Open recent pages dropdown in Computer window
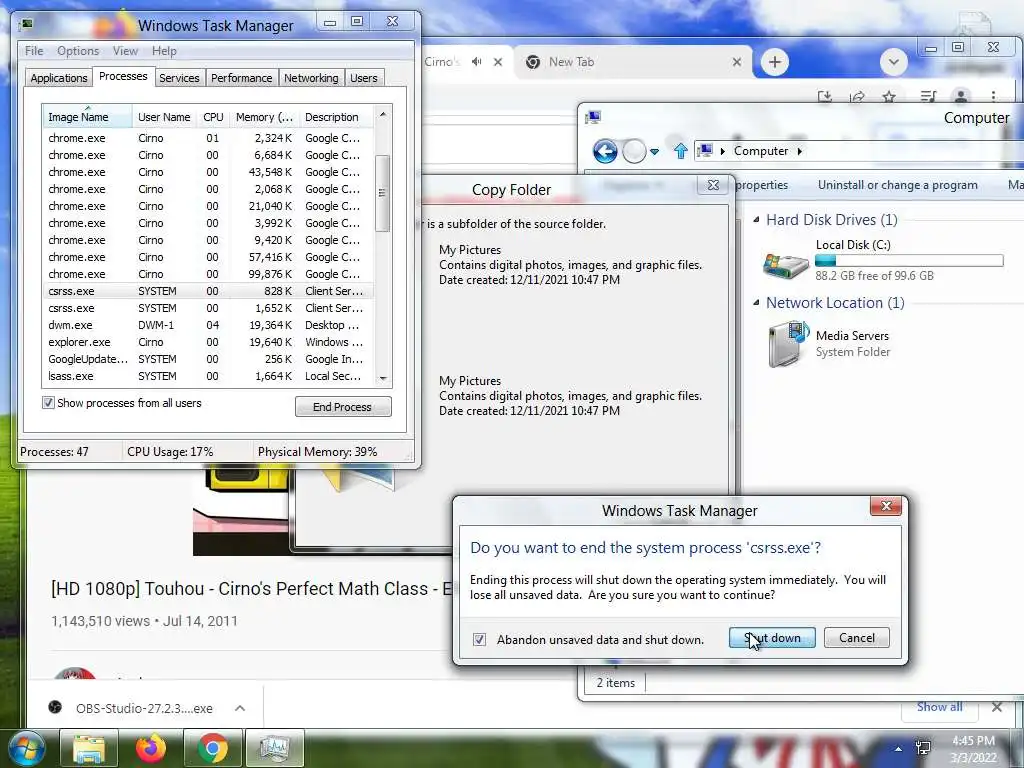Viewport: 1024px width, 768px height. coord(654,152)
